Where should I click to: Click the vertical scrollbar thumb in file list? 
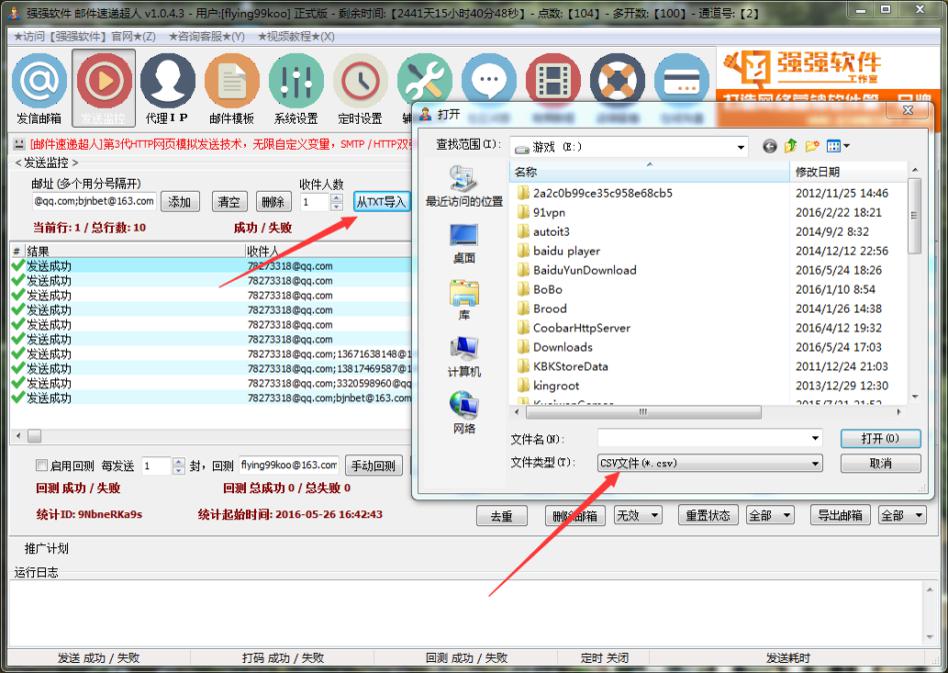click(x=914, y=215)
